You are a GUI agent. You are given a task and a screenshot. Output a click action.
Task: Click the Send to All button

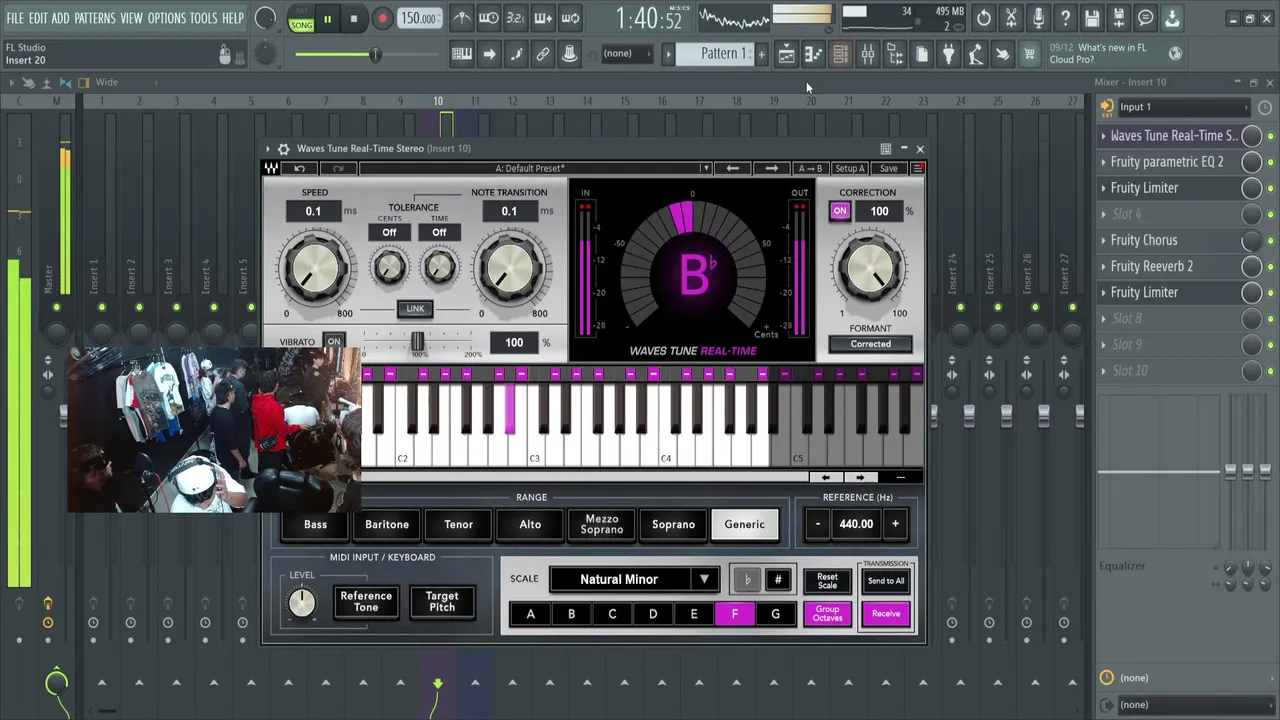[886, 581]
